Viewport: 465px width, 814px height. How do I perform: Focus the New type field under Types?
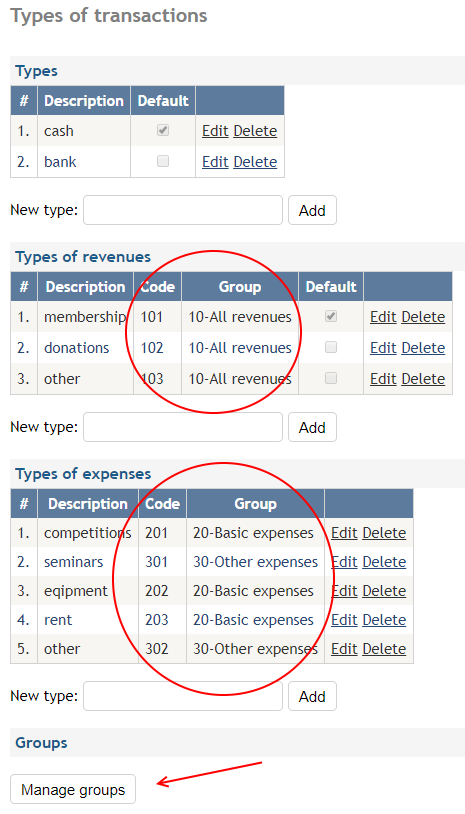pos(183,210)
